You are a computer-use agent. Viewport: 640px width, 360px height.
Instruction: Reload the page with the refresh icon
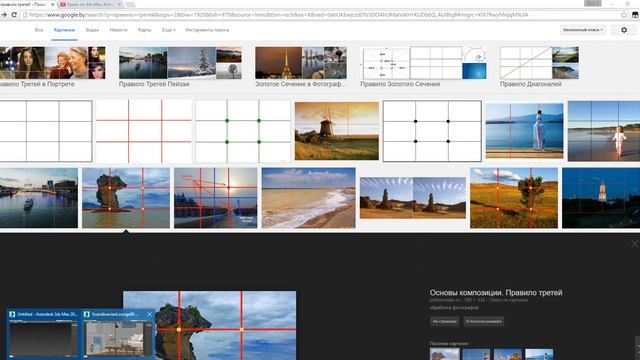[14, 15]
